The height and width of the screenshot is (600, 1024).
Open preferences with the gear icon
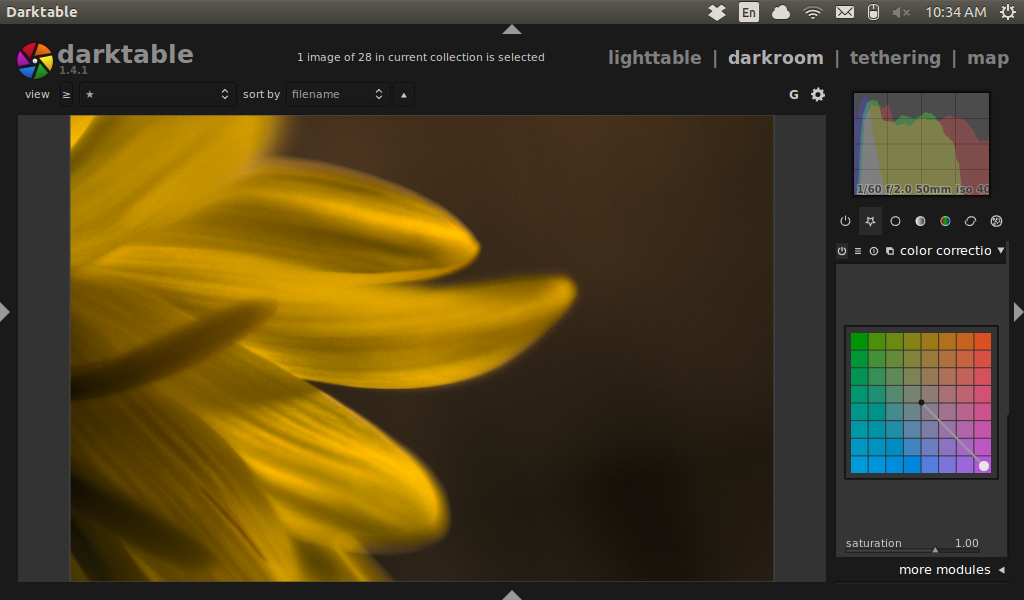pyautogui.click(x=818, y=95)
